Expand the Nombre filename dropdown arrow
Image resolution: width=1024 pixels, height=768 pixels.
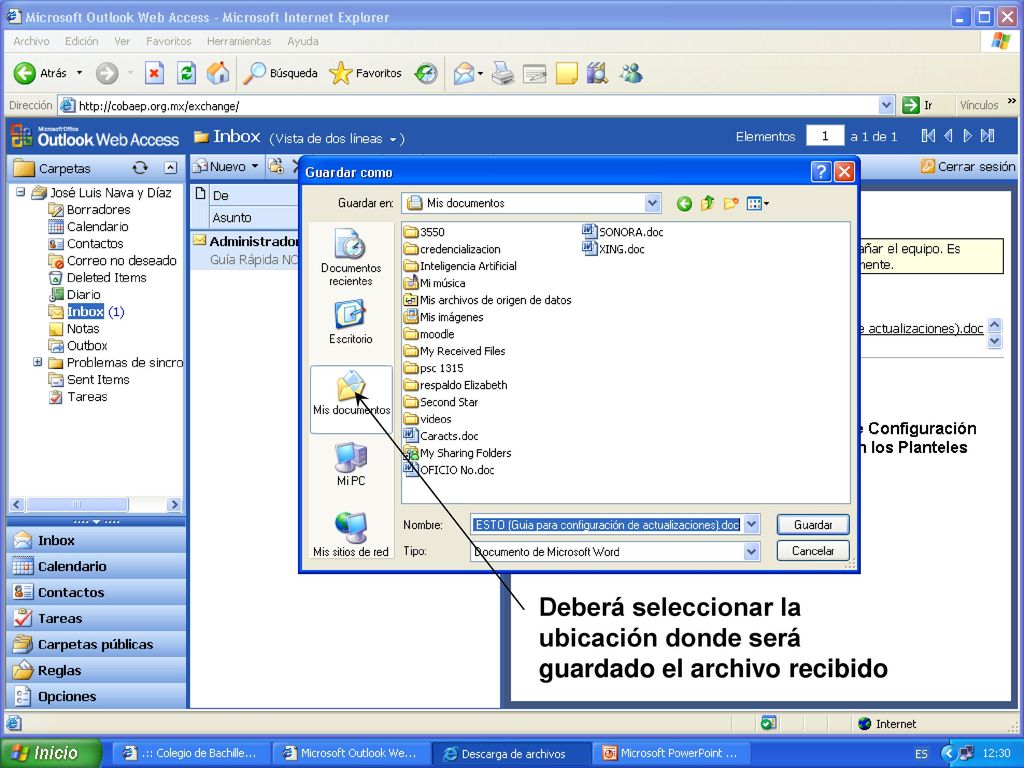(x=752, y=524)
